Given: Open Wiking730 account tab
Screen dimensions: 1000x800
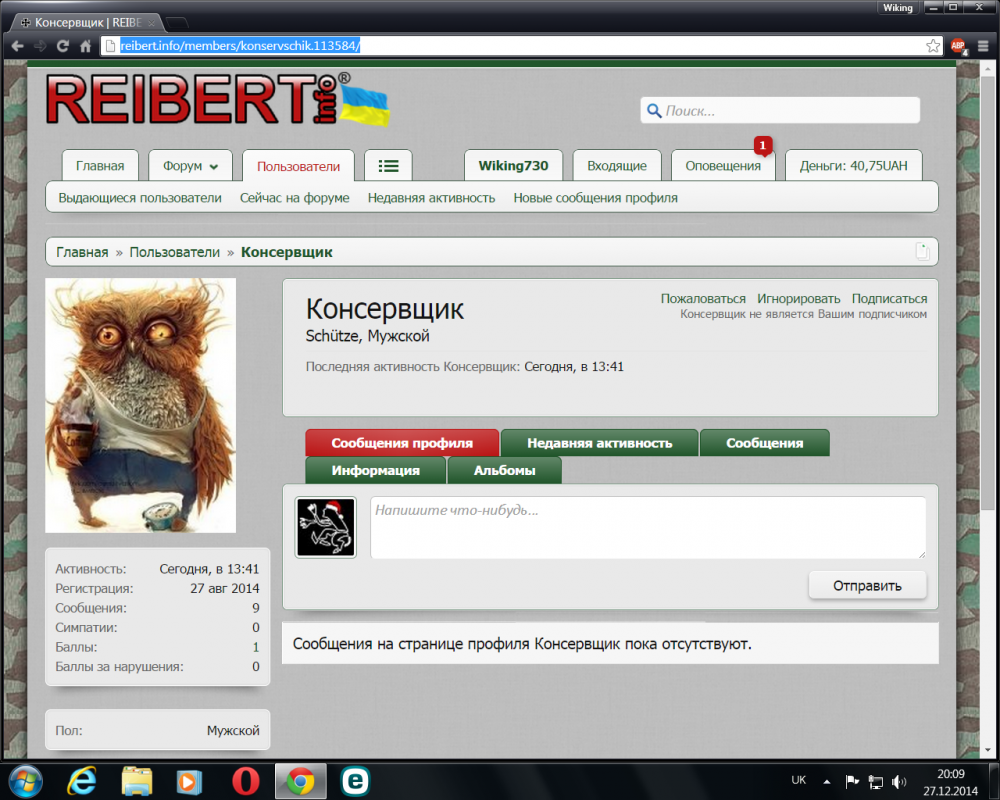Looking at the screenshot, I should [513, 166].
